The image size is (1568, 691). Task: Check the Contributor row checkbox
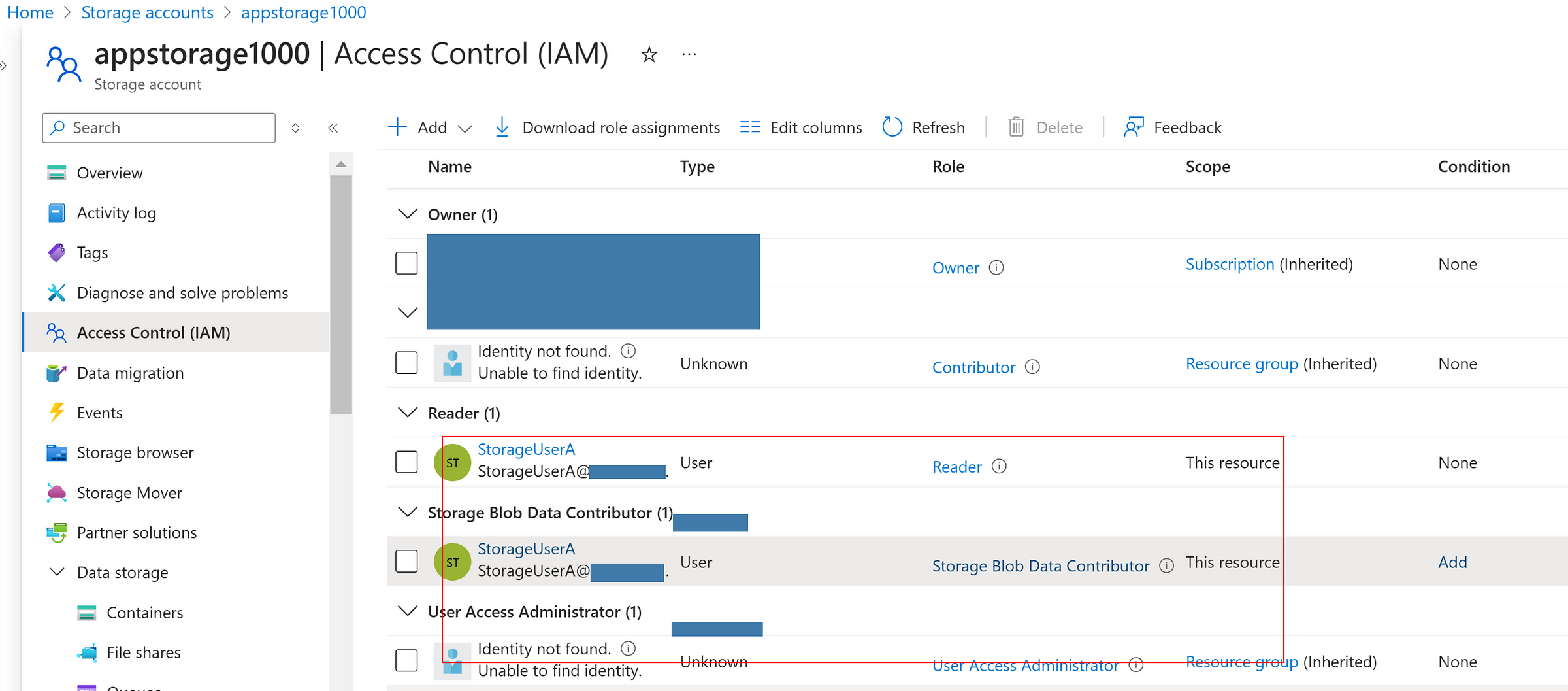pos(406,362)
